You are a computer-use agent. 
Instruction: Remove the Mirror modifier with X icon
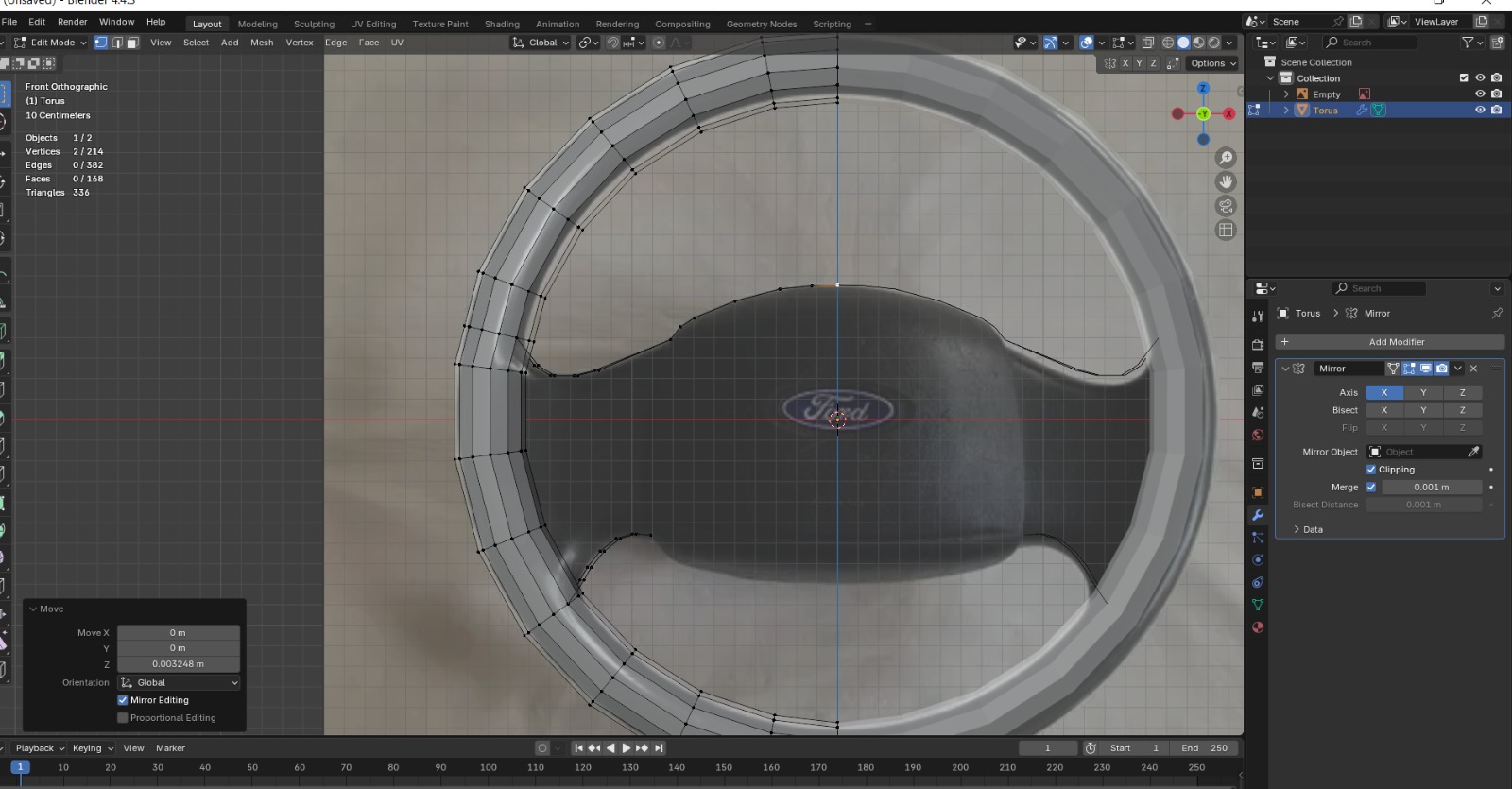click(x=1473, y=369)
